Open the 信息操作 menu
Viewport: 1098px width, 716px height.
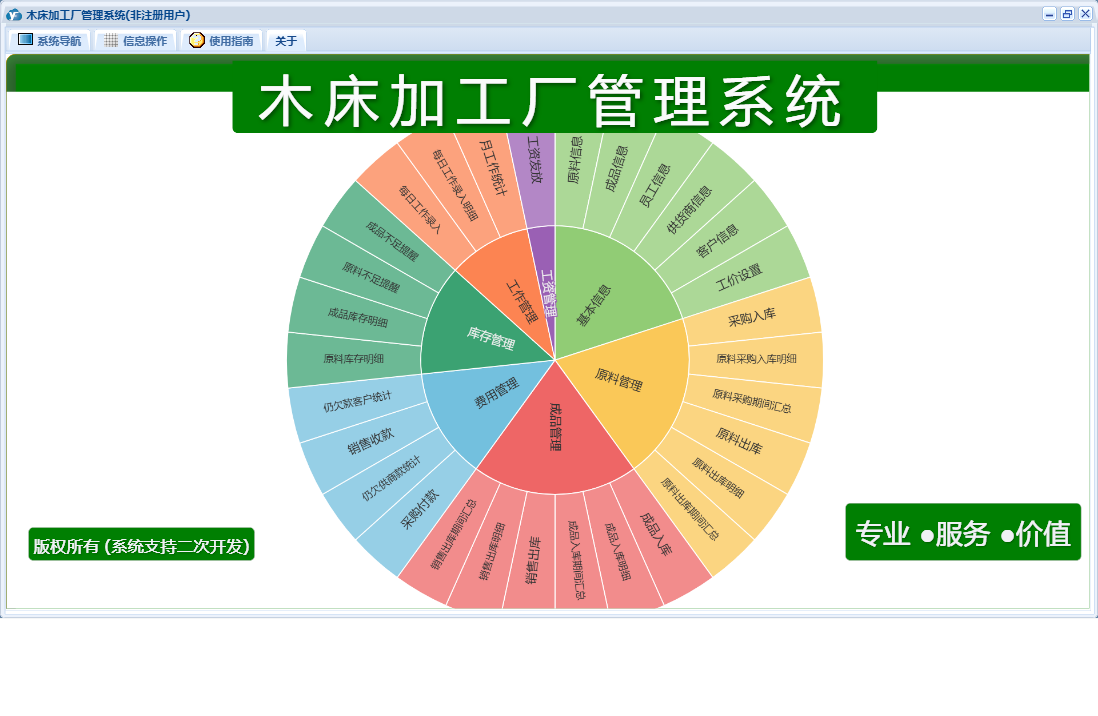tap(135, 41)
